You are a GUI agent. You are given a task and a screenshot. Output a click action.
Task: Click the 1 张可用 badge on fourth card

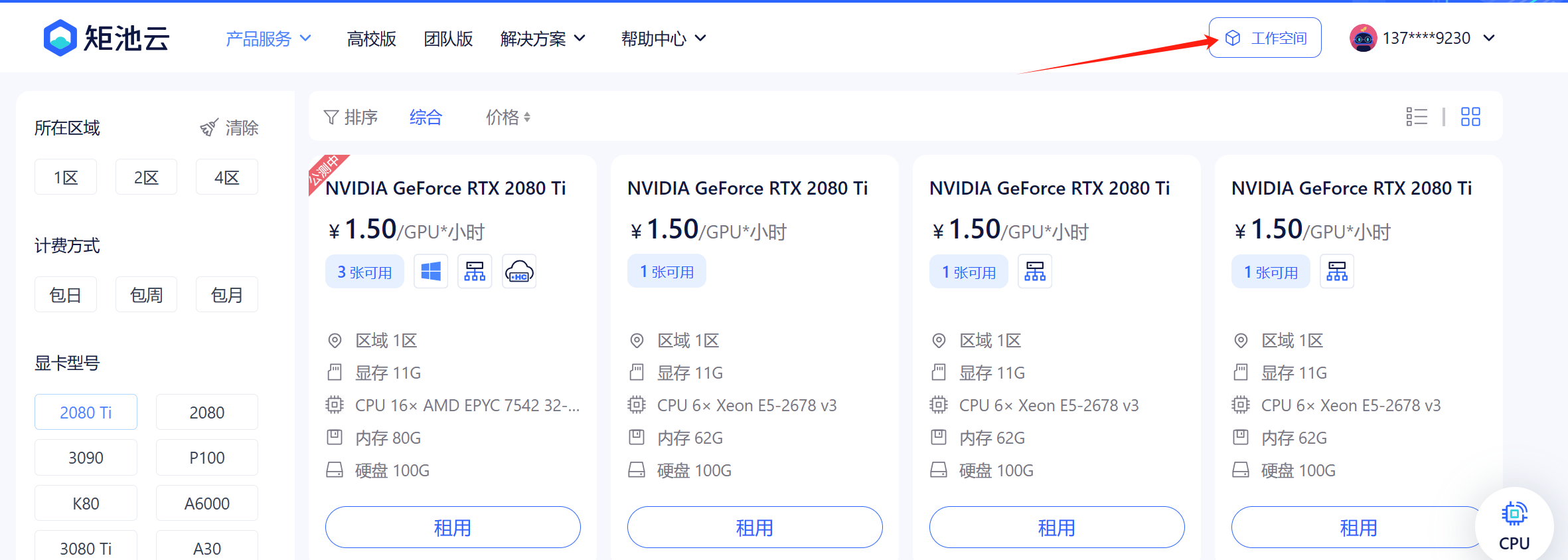(1271, 271)
